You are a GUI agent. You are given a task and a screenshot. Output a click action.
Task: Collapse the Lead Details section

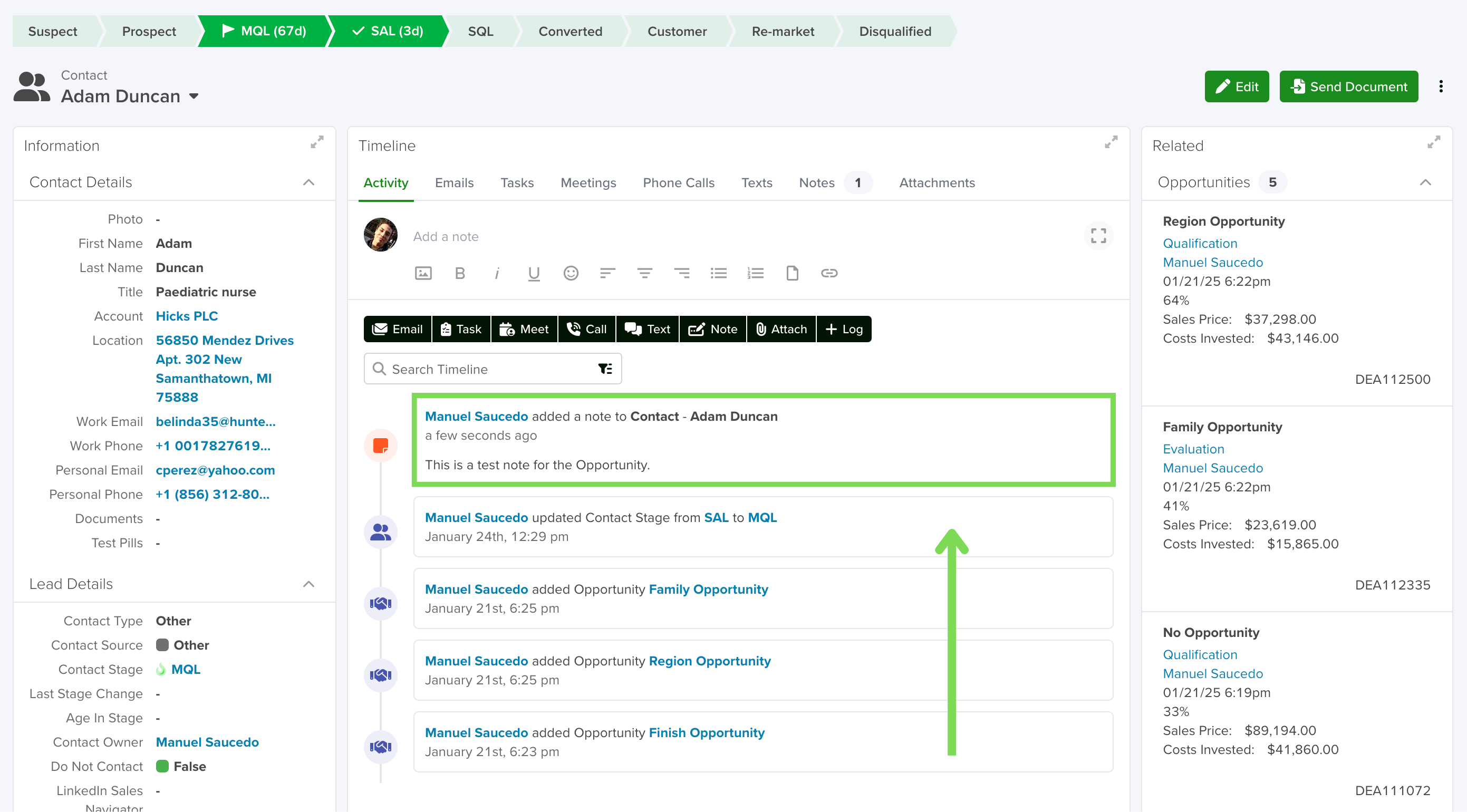coord(308,584)
